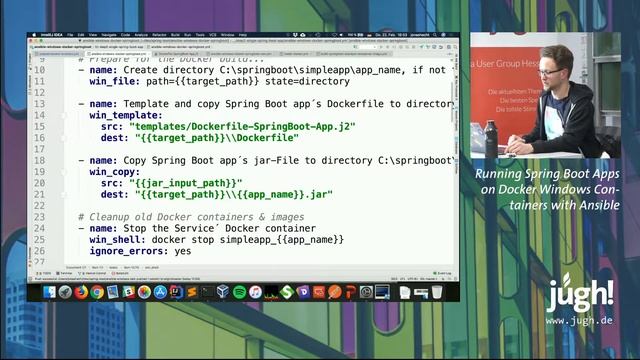The height and width of the screenshot is (360, 640).
Task: Click 'Stop the Service´ Docker container' name
Action: pyautogui.click(x=220, y=229)
